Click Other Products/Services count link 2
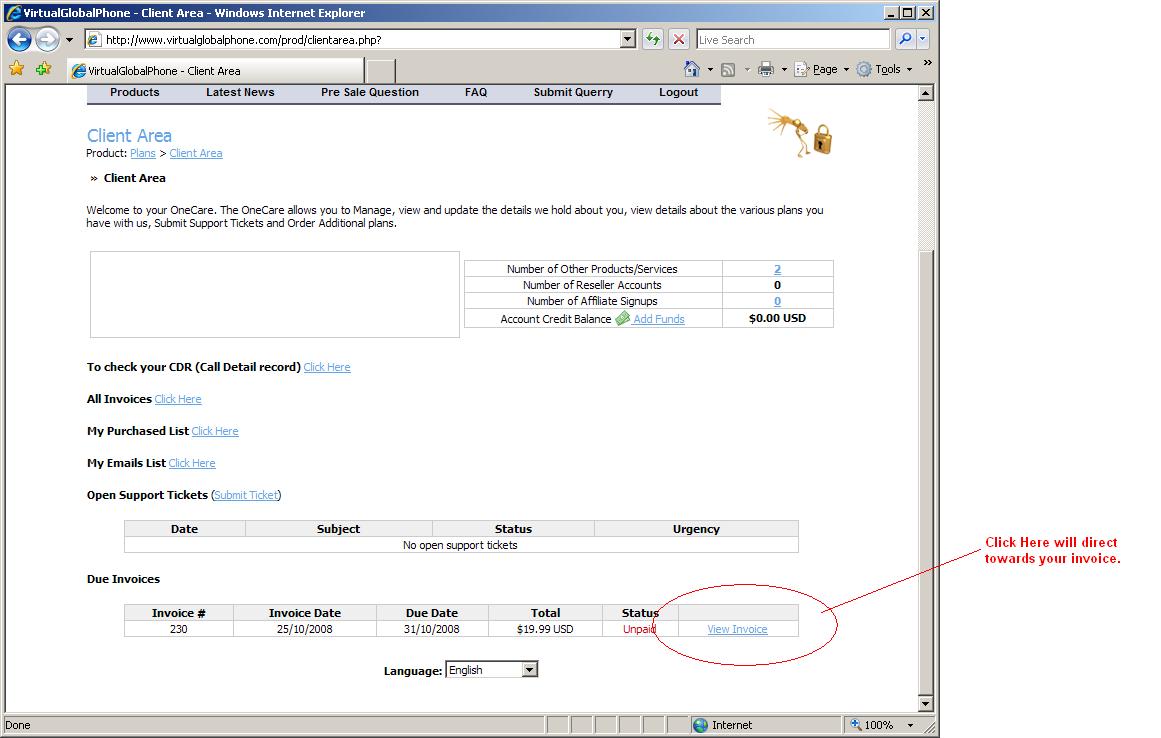Image resolution: width=1161 pixels, height=738 pixels. coord(777,269)
